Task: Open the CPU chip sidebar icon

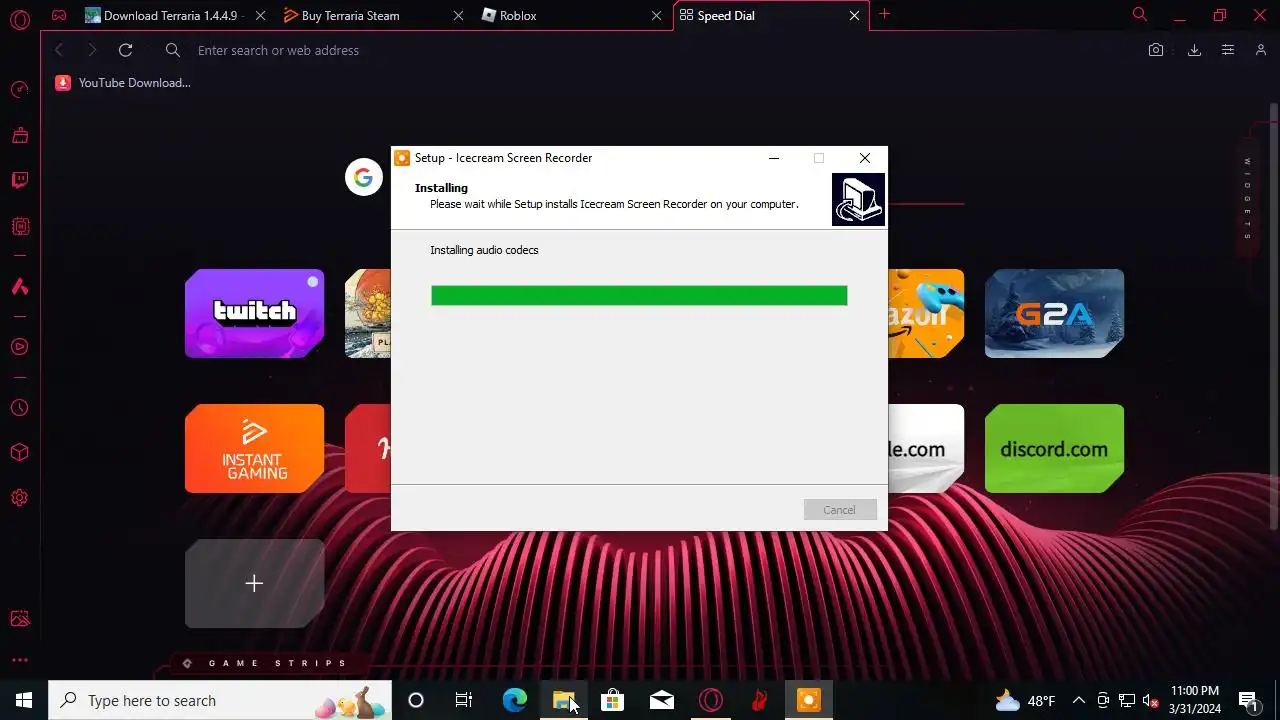Action: point(19,227)
